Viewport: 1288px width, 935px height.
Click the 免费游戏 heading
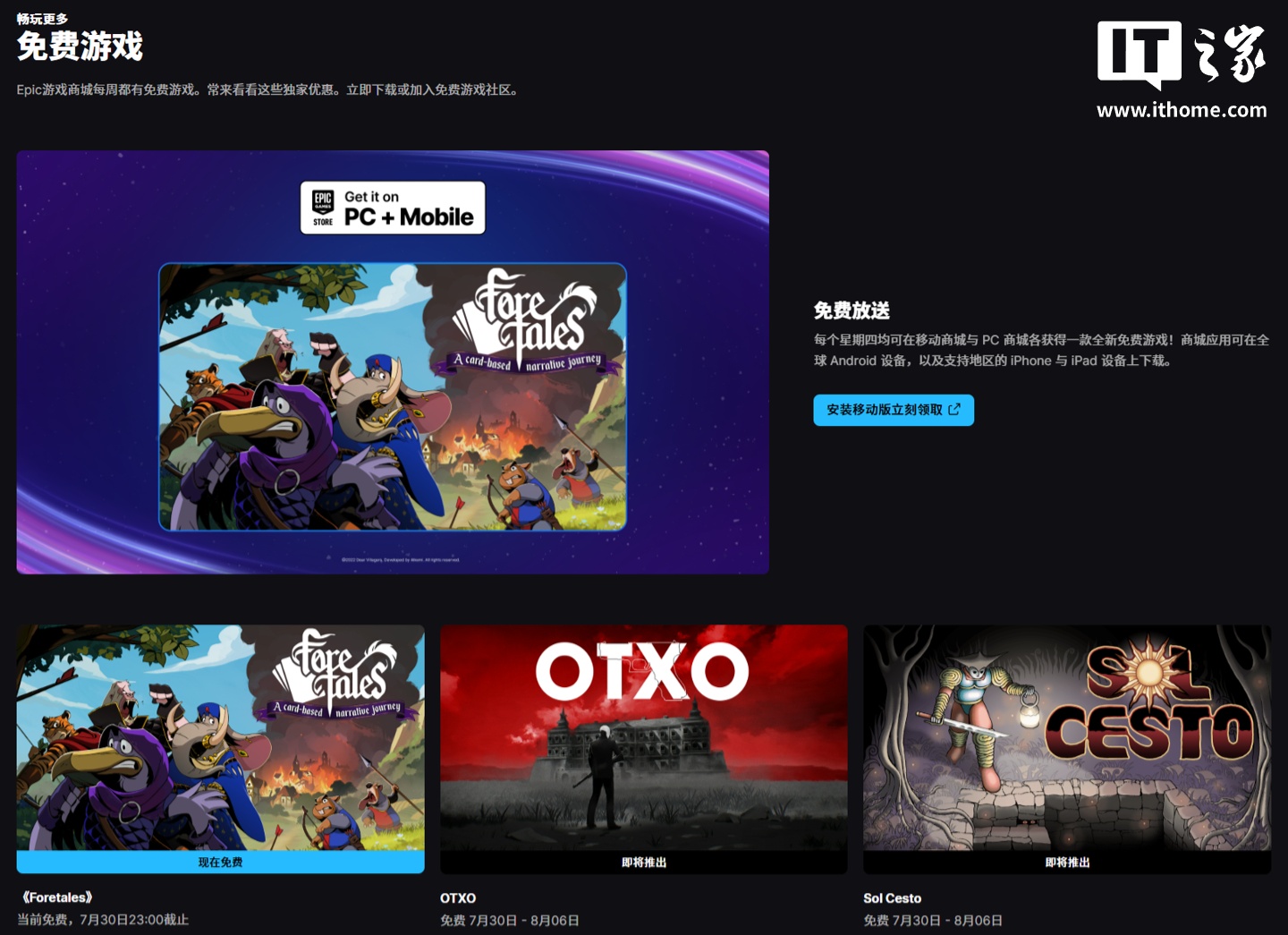pos(80,46)
